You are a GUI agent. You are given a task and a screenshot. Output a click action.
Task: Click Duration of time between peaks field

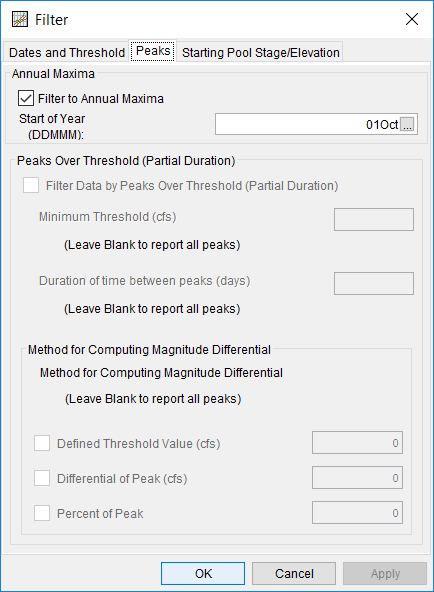point(374,284)
